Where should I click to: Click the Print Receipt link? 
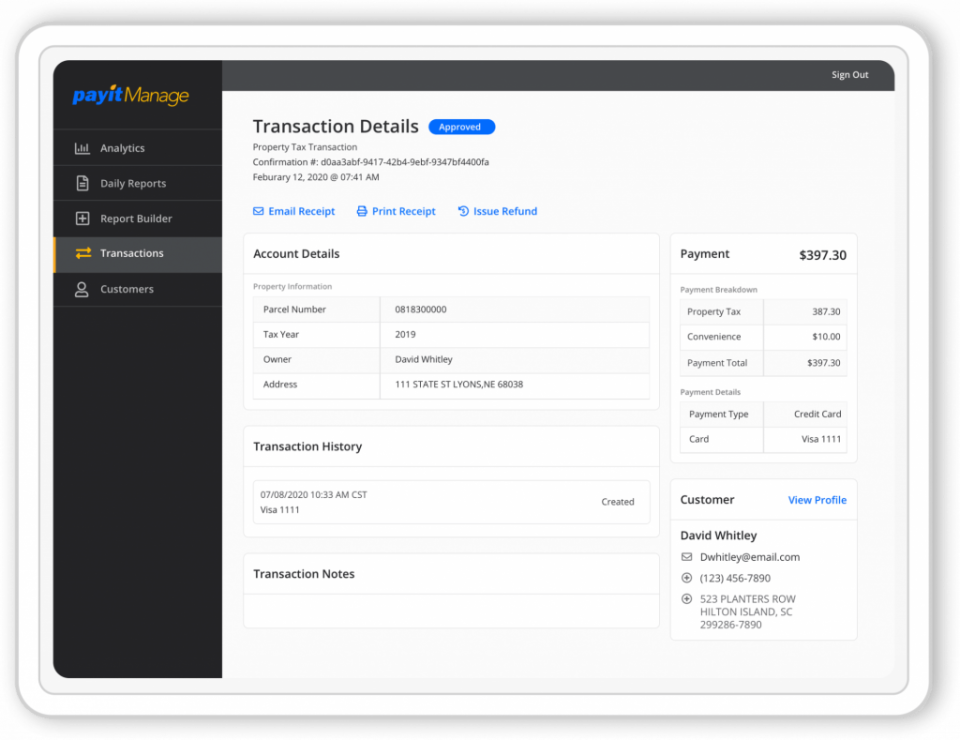click(x=402, y=211)
